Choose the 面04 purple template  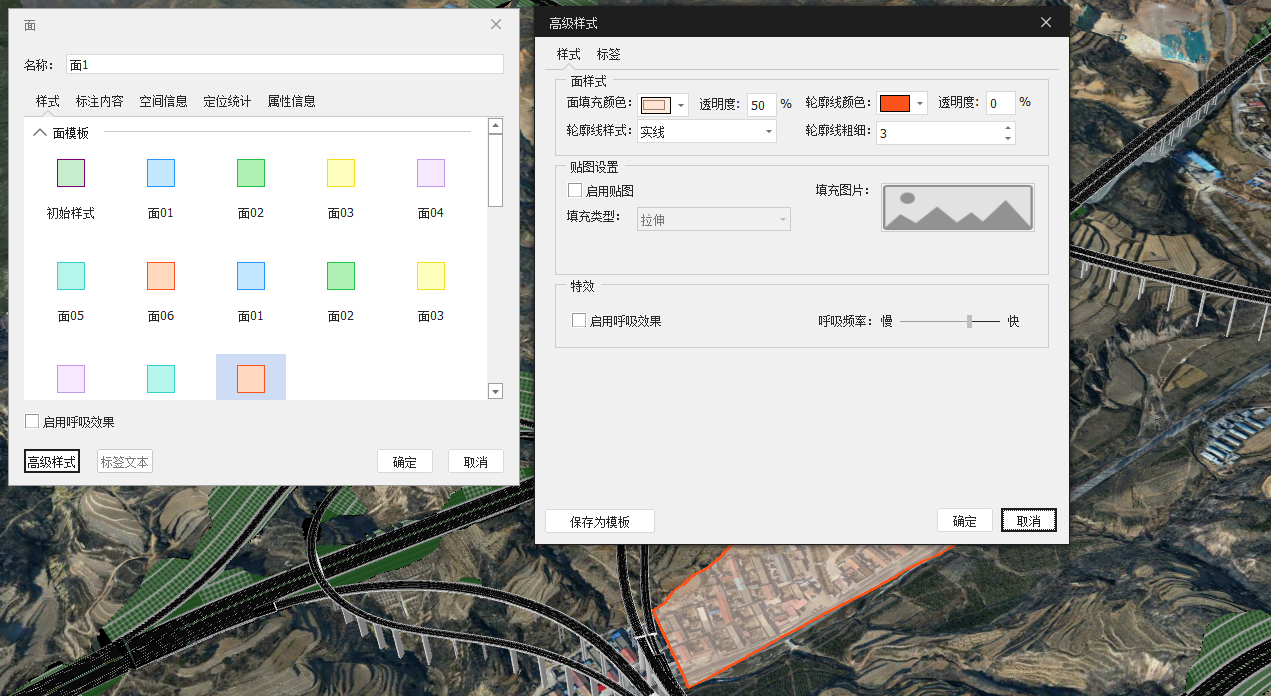pyautogui.click(x=431, y=173)
